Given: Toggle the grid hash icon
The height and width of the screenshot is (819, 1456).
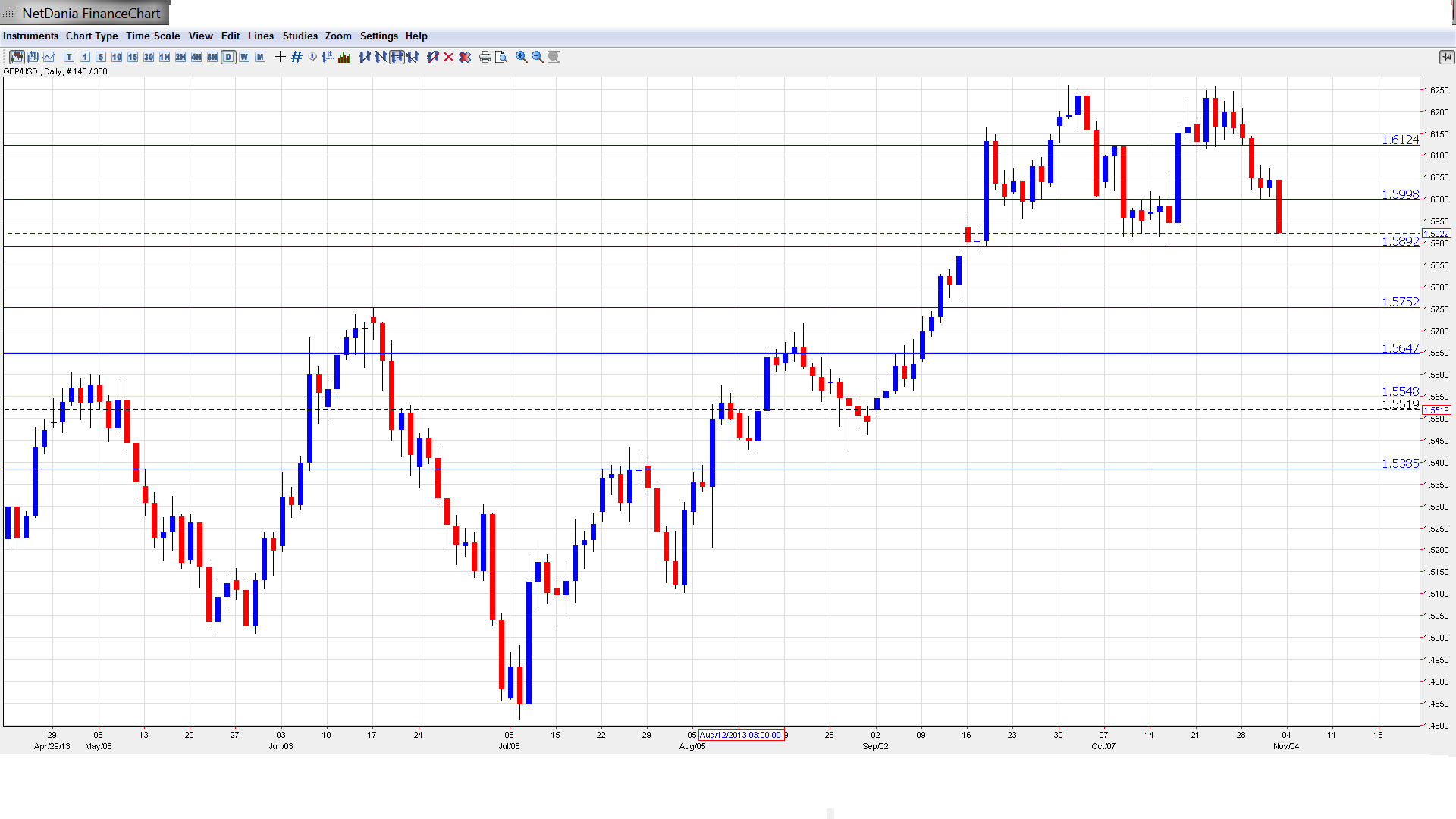Looking at the screenshot, I should pyautogui.click(x=297, y=57).
